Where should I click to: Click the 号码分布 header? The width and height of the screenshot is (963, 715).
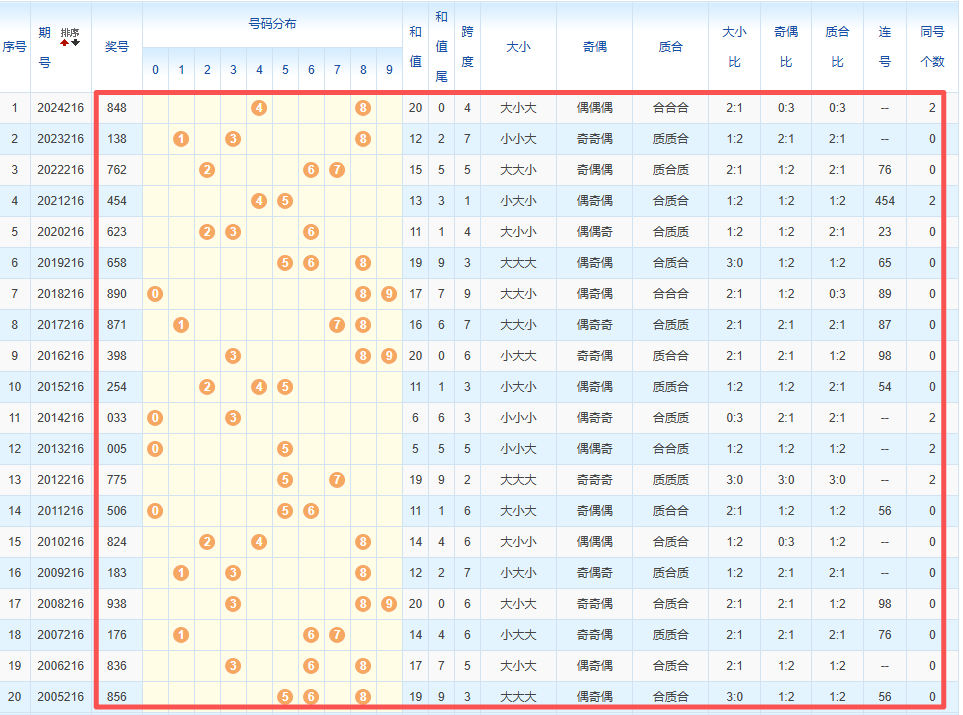(x=272, y=24)
